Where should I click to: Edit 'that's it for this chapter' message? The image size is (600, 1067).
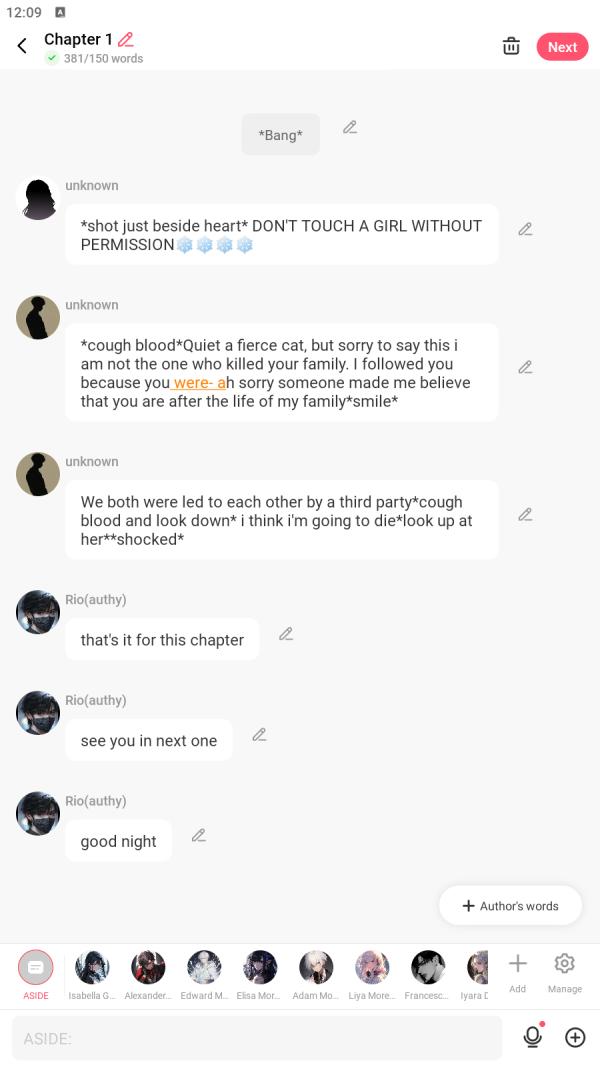point(286,634)
